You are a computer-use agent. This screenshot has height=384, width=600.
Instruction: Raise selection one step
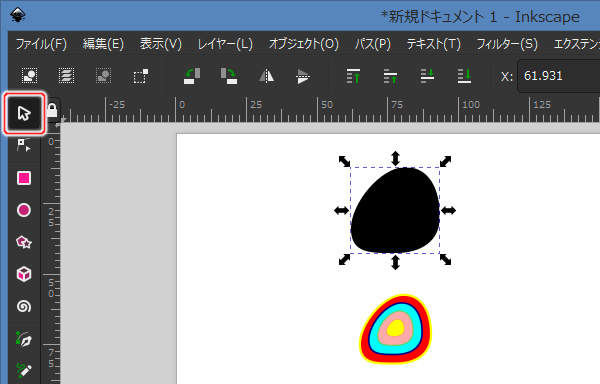[390, 76]
